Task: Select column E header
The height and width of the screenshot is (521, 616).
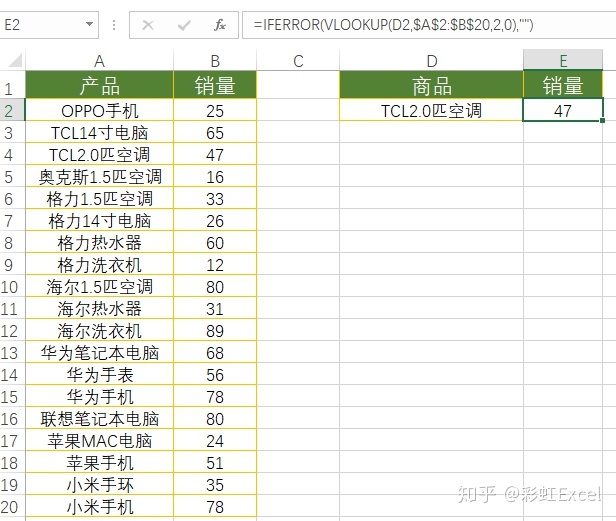Action: (563, 61)
